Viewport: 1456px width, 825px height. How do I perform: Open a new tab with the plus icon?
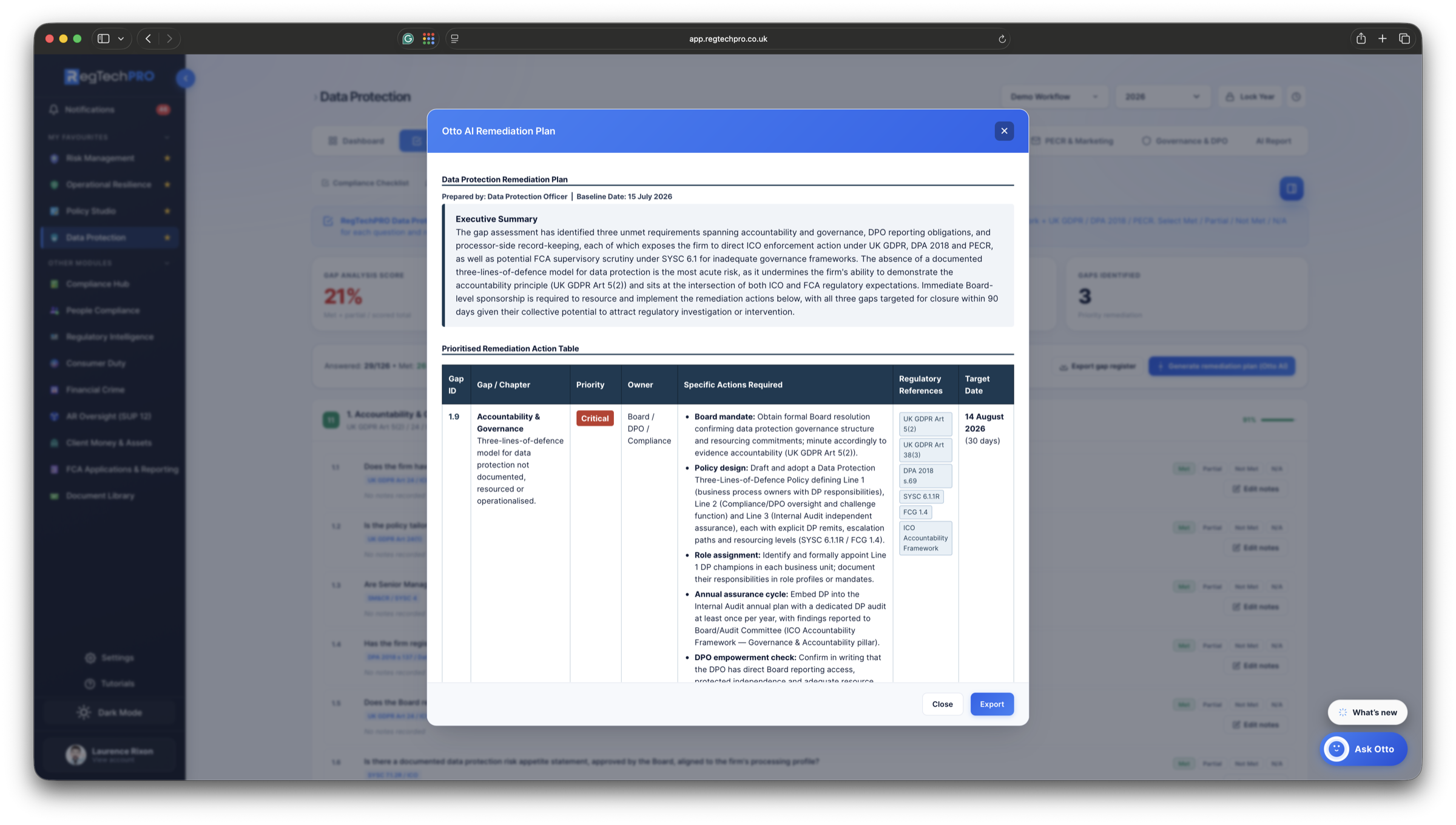pyautogui.click(x=1382, y=39)
